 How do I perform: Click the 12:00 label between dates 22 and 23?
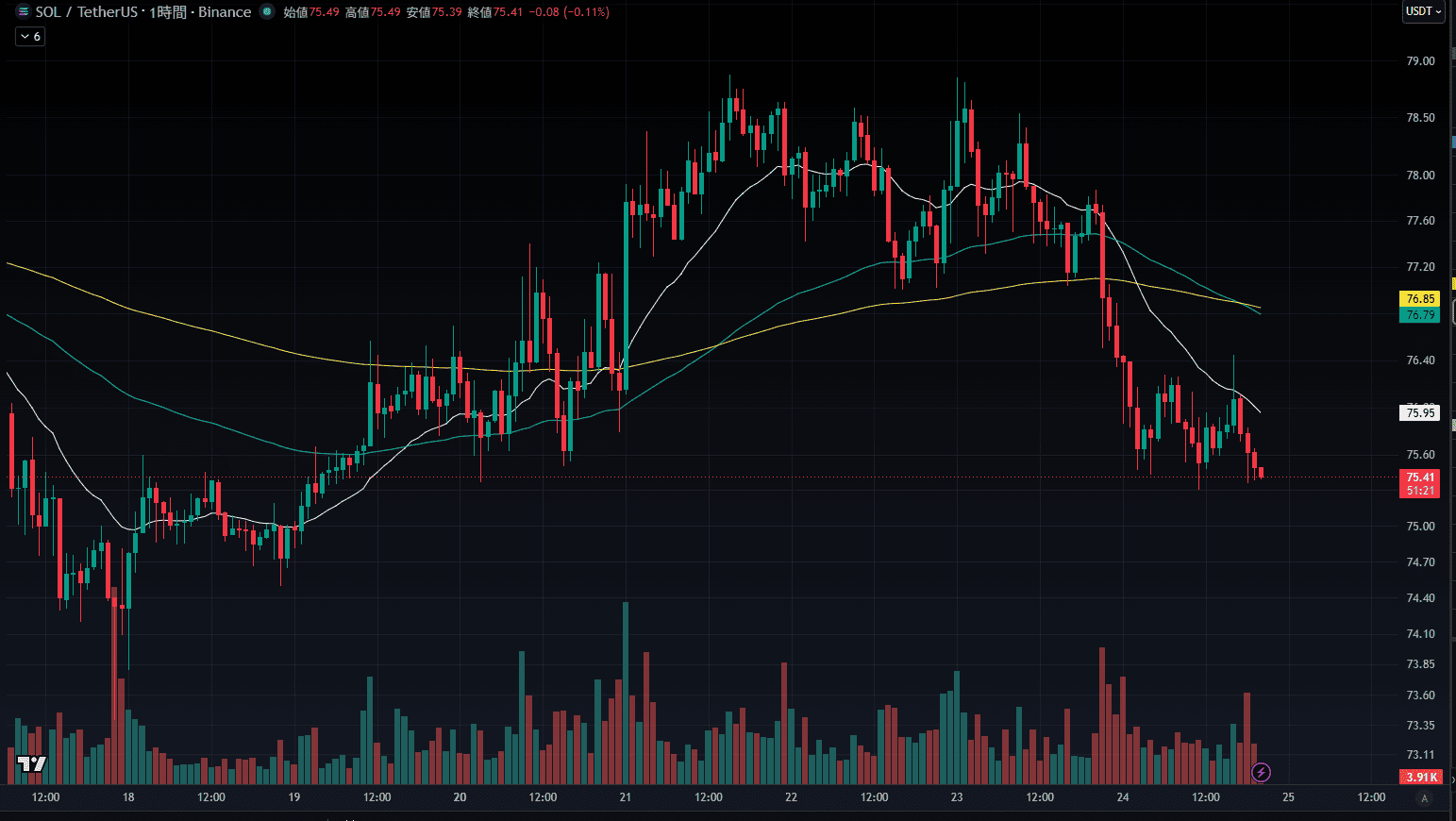coord(875,797)
